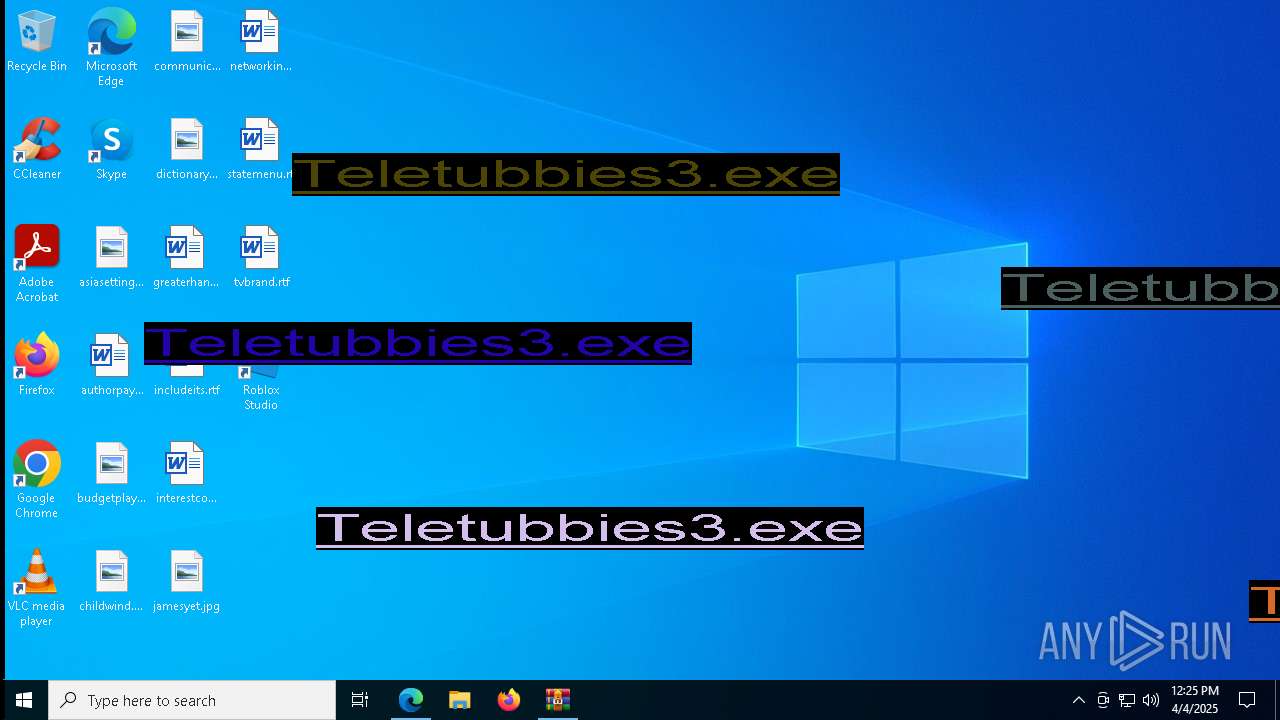1280x720 pixels.
Task: Select the jamesyet.jpg image file
Action: coord(187,582)
